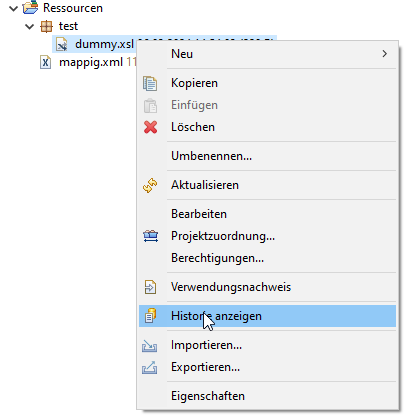
Task: Click the red Löschen delete icon
Action: (x=150, y=127)
